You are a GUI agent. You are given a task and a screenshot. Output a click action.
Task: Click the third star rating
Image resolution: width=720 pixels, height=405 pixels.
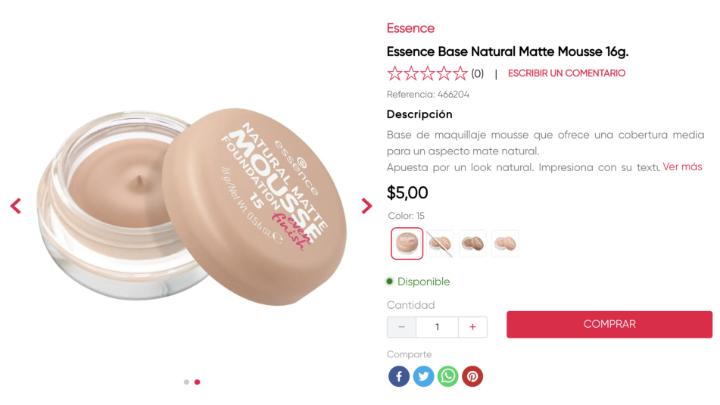(x=427, y=73)
